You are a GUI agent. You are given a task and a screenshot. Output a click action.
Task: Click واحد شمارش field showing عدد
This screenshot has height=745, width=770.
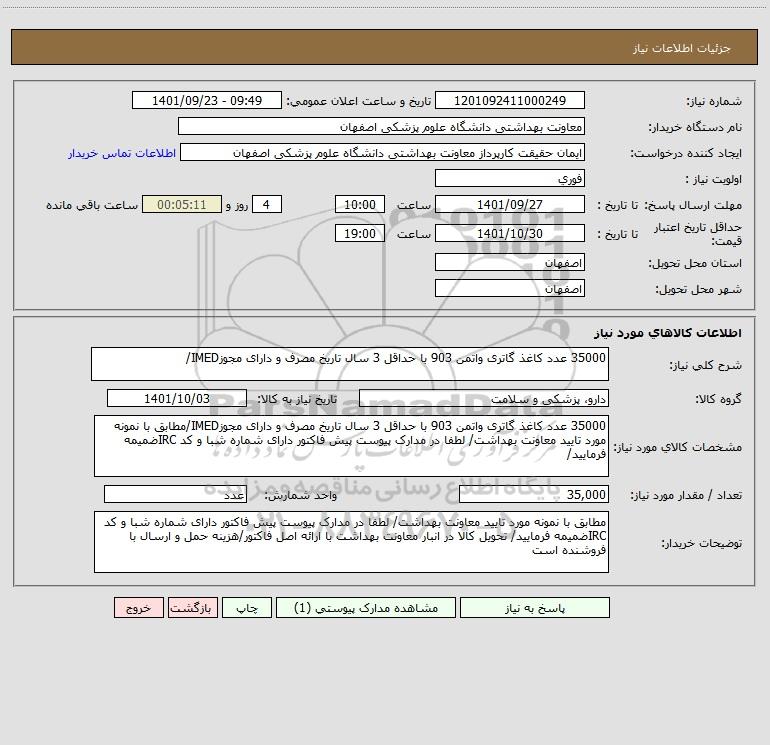tap(175, 495)
